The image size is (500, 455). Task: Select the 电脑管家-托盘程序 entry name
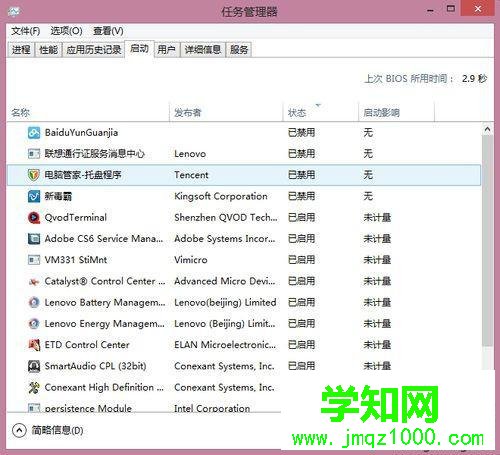[x=83, y=175]
